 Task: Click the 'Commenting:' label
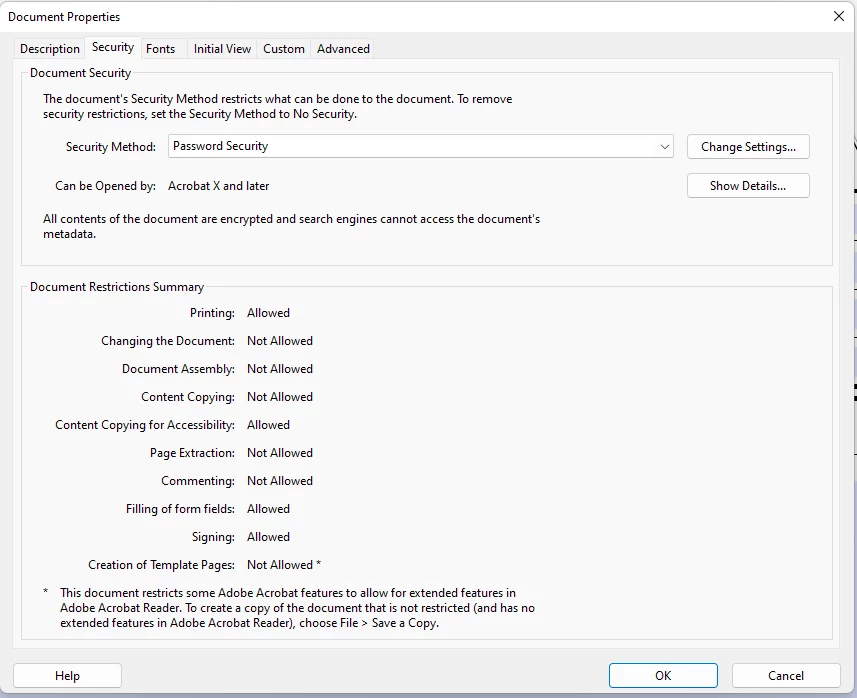pos(198,480)
